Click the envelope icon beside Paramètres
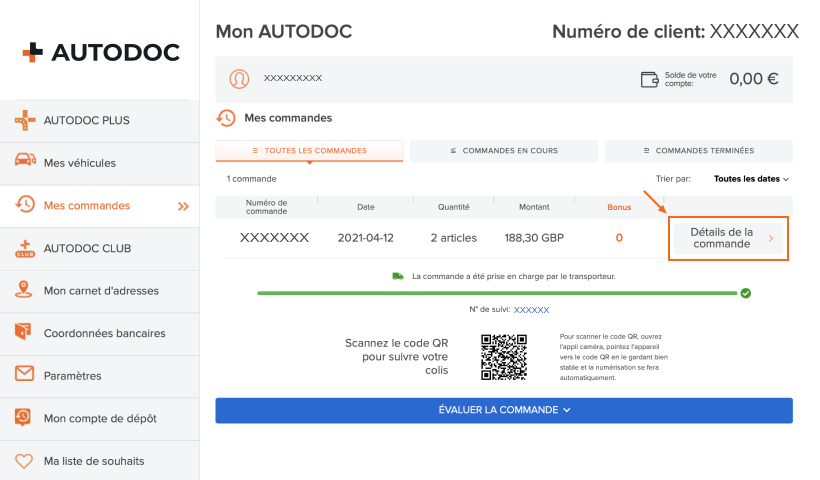Image resolution: width=820 pixels, height=480 pixels. coord(25,375)
